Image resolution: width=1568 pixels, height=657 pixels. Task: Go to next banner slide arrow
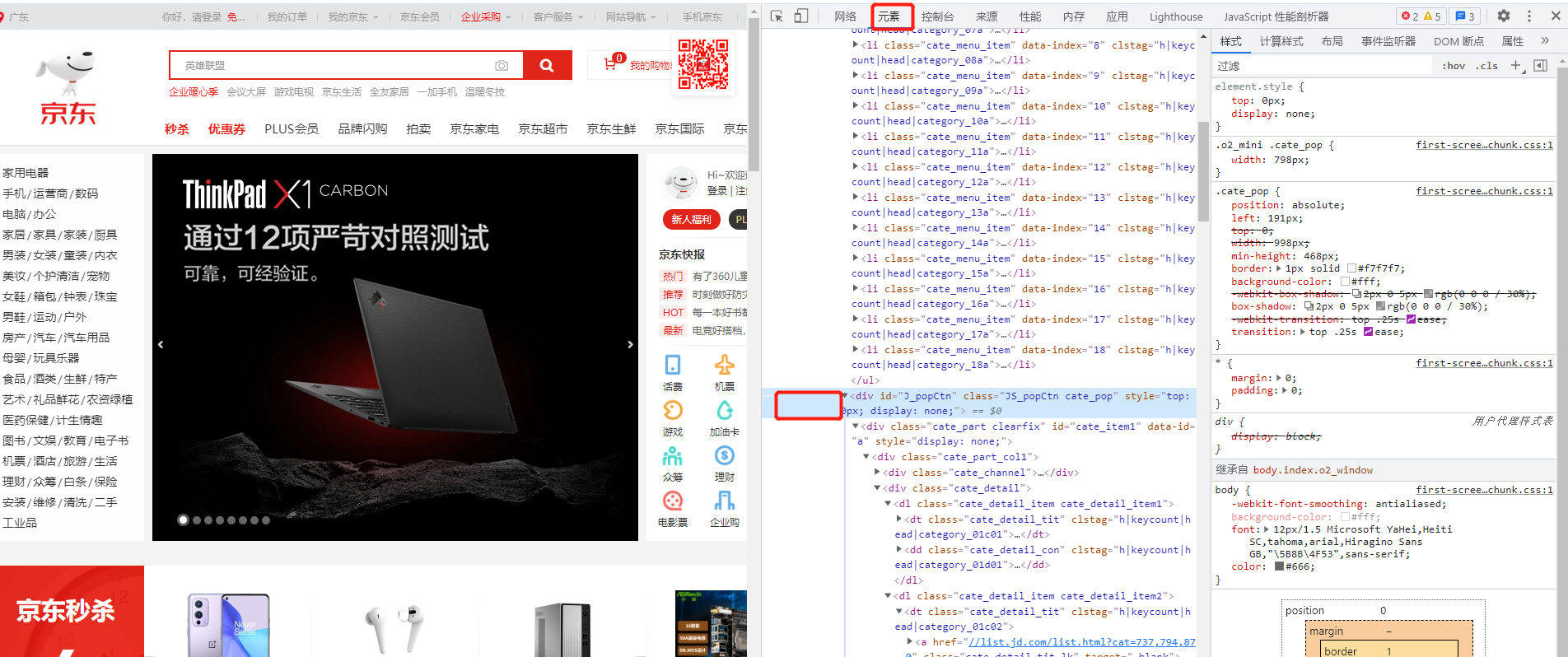click(630, 345)
